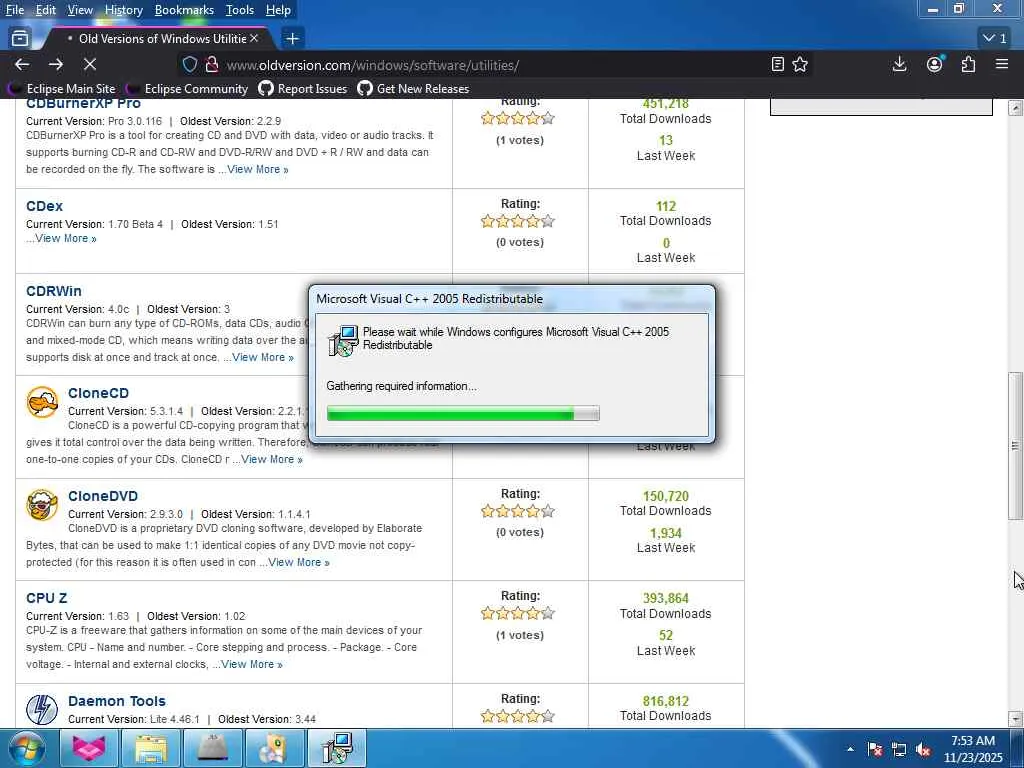Open site security lock info
1024x768 pixels.
(x=212, y=65)
